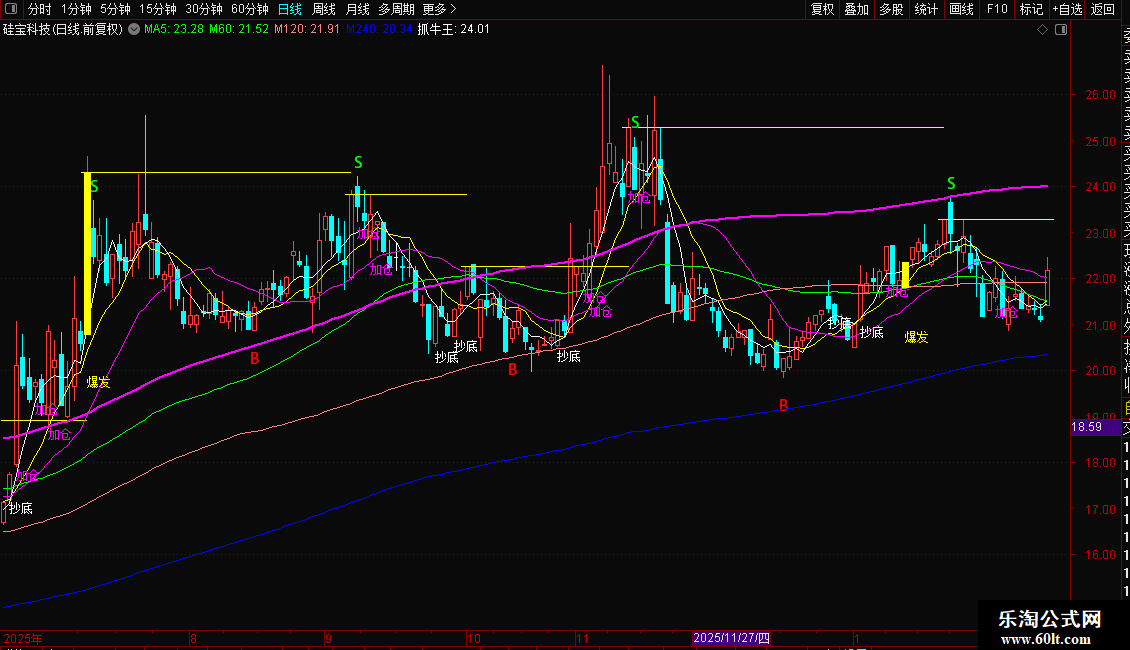Click the M120: 21.91 indicator label
The width and height of the screenshot is (1130, 650).
point(306,30)
